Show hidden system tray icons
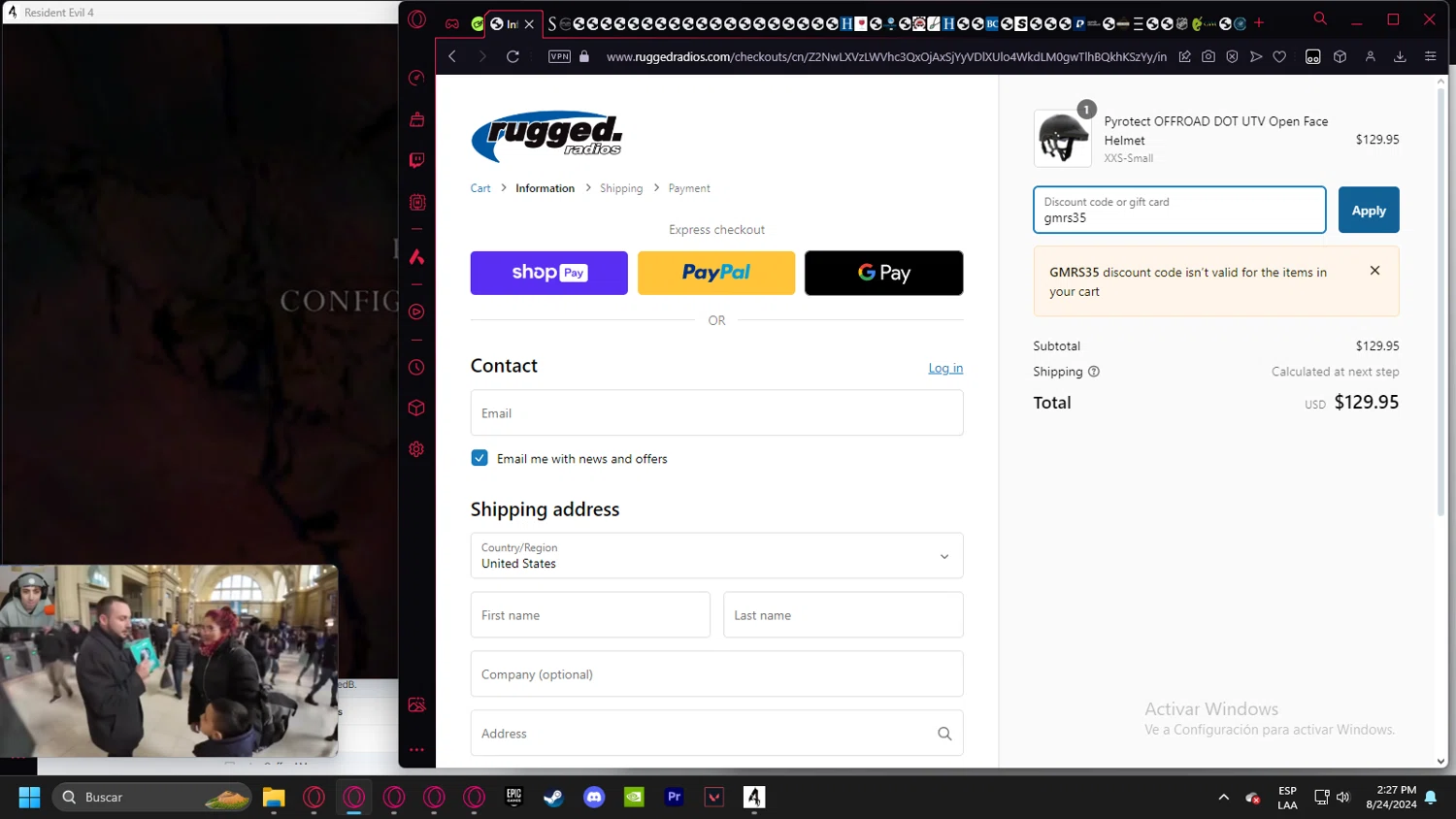Viewport: 1456px width, 819px height. 1223,797
